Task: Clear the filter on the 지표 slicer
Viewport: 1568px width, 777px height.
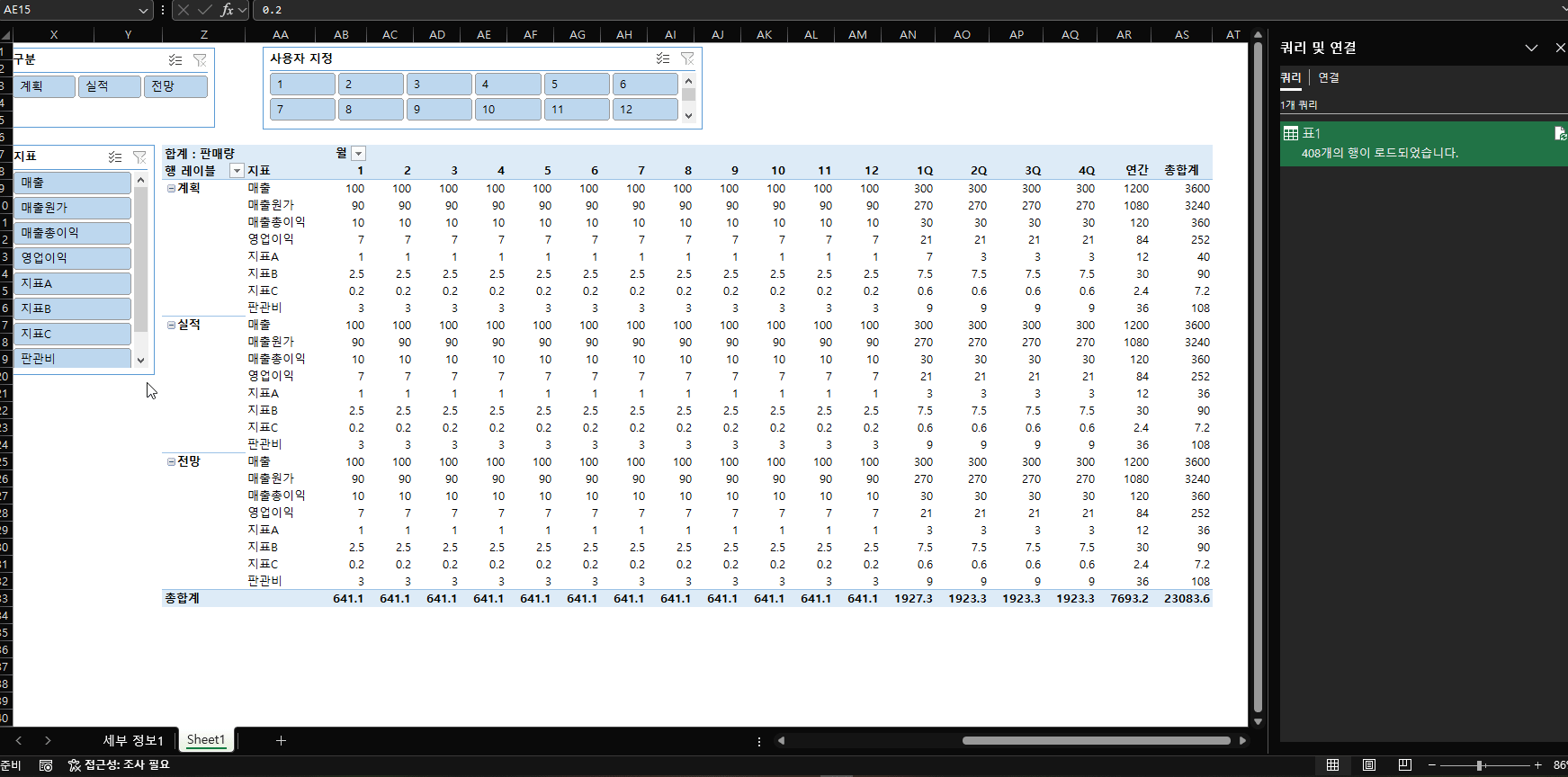Action: click(x=139, y=157)
